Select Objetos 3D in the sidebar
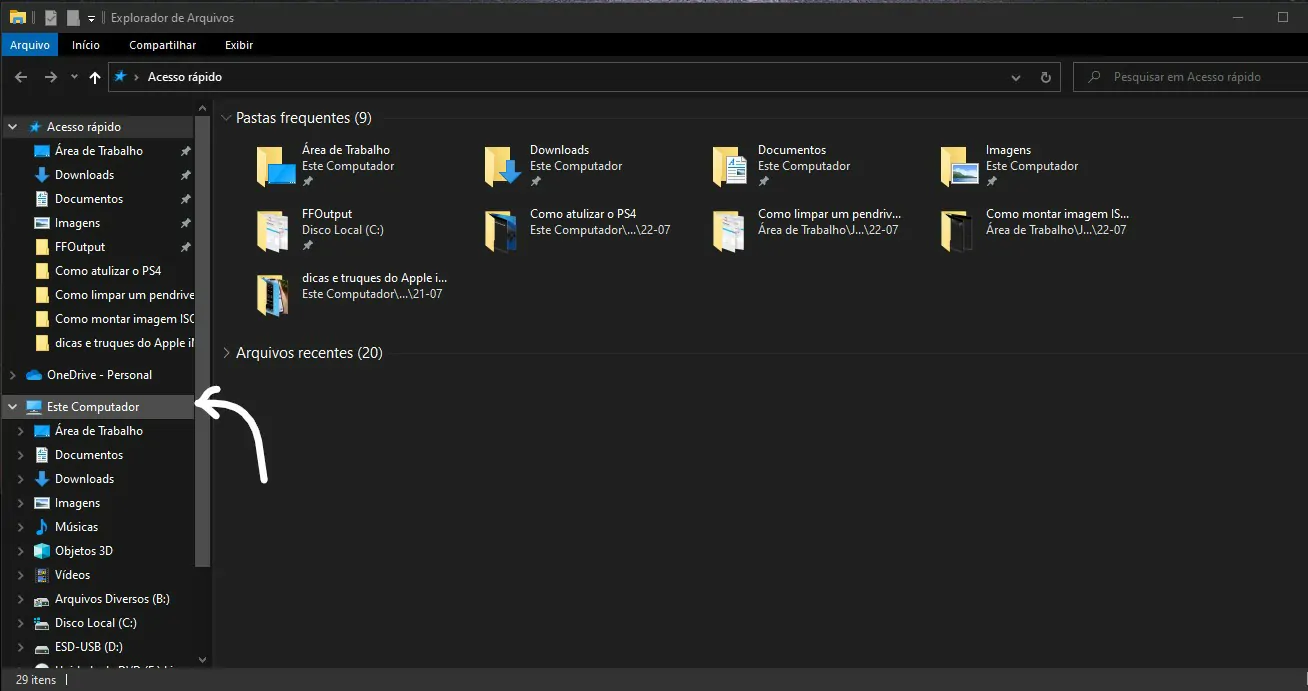1308x691 pixels. point(84,551)
